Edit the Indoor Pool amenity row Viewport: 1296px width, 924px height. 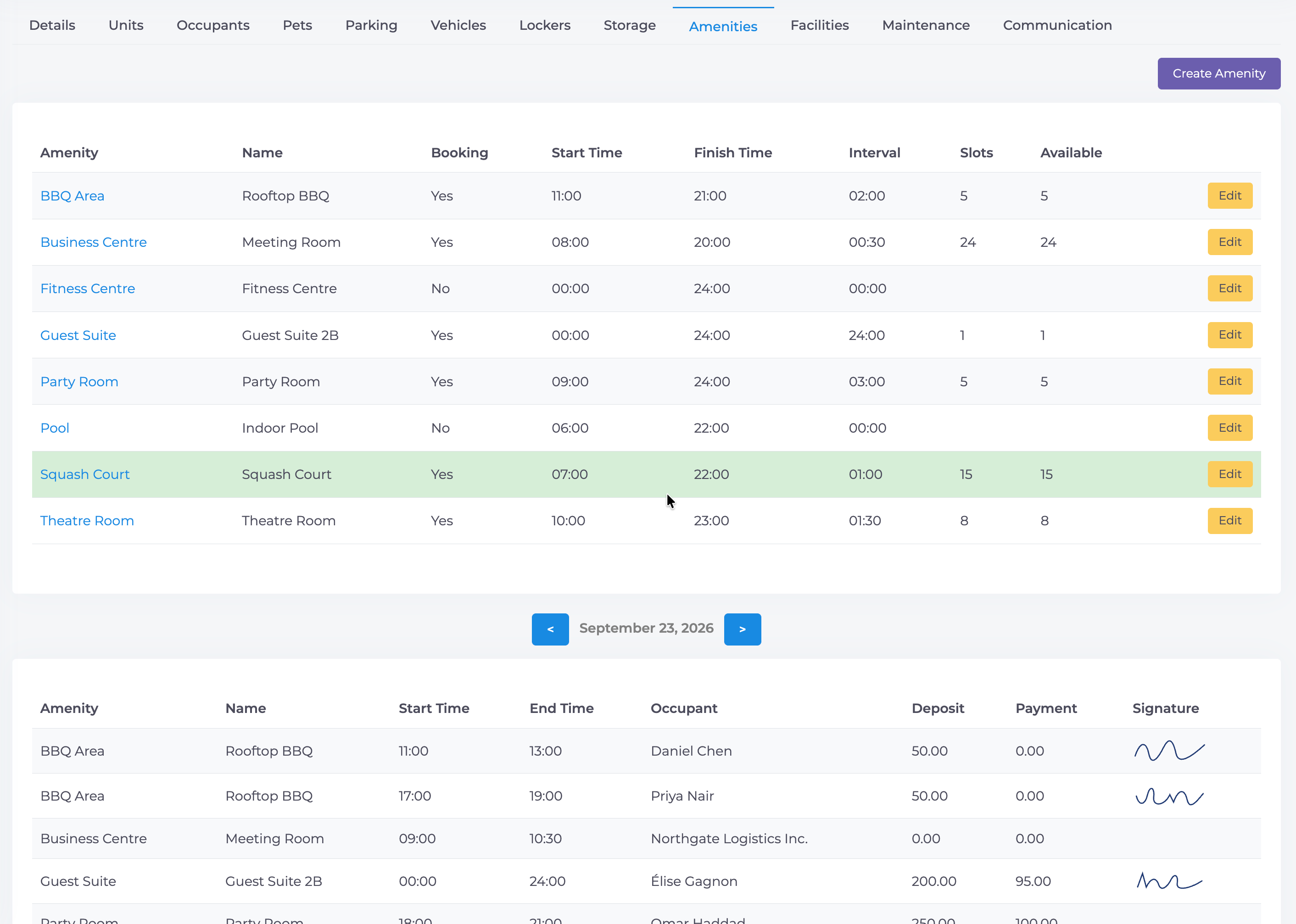(1229, 428)
